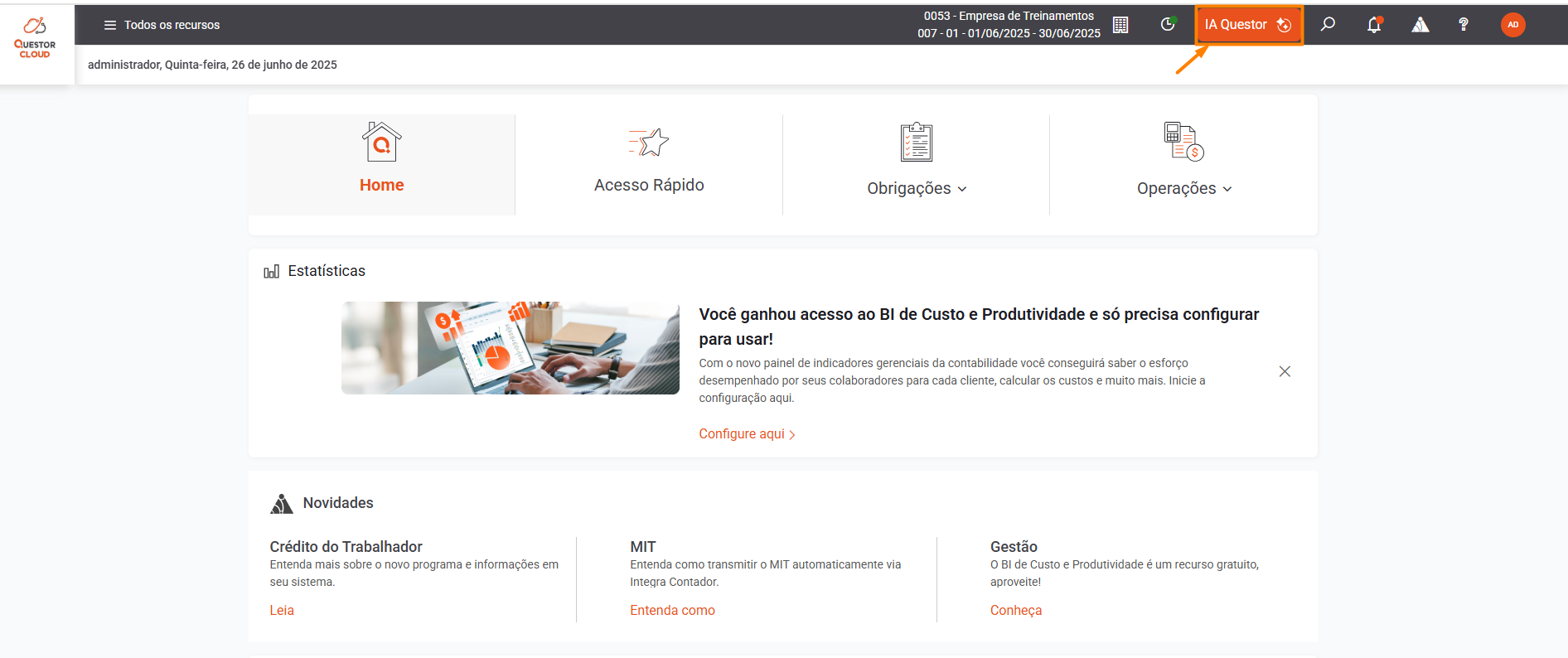Expand the Obrigações dropdown
Image resolution: width=1568 pixels, height=658 pixels.
pyautogui.click(x=916, y=188)
